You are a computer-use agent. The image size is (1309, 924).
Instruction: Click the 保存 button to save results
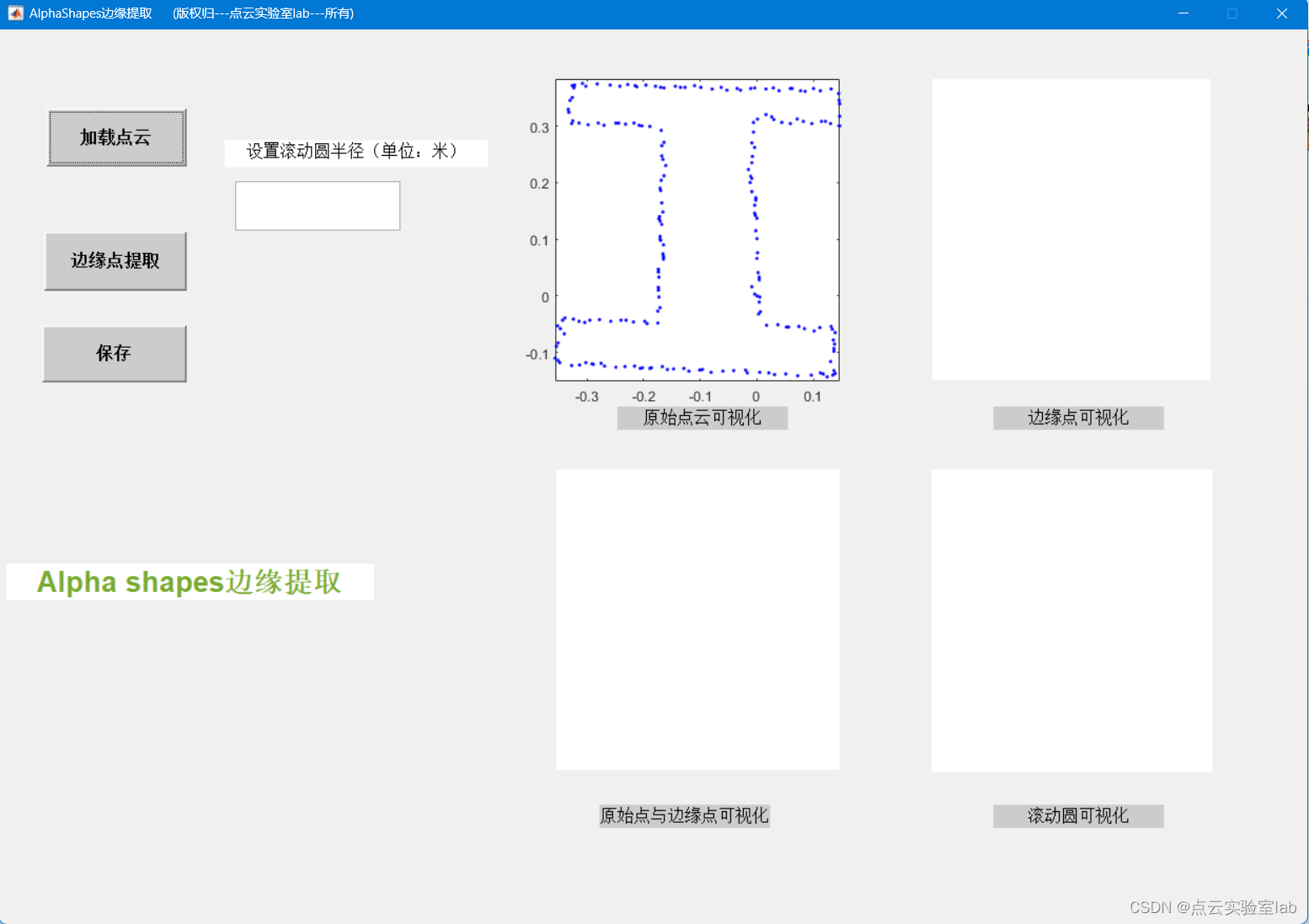click(114, 354)
